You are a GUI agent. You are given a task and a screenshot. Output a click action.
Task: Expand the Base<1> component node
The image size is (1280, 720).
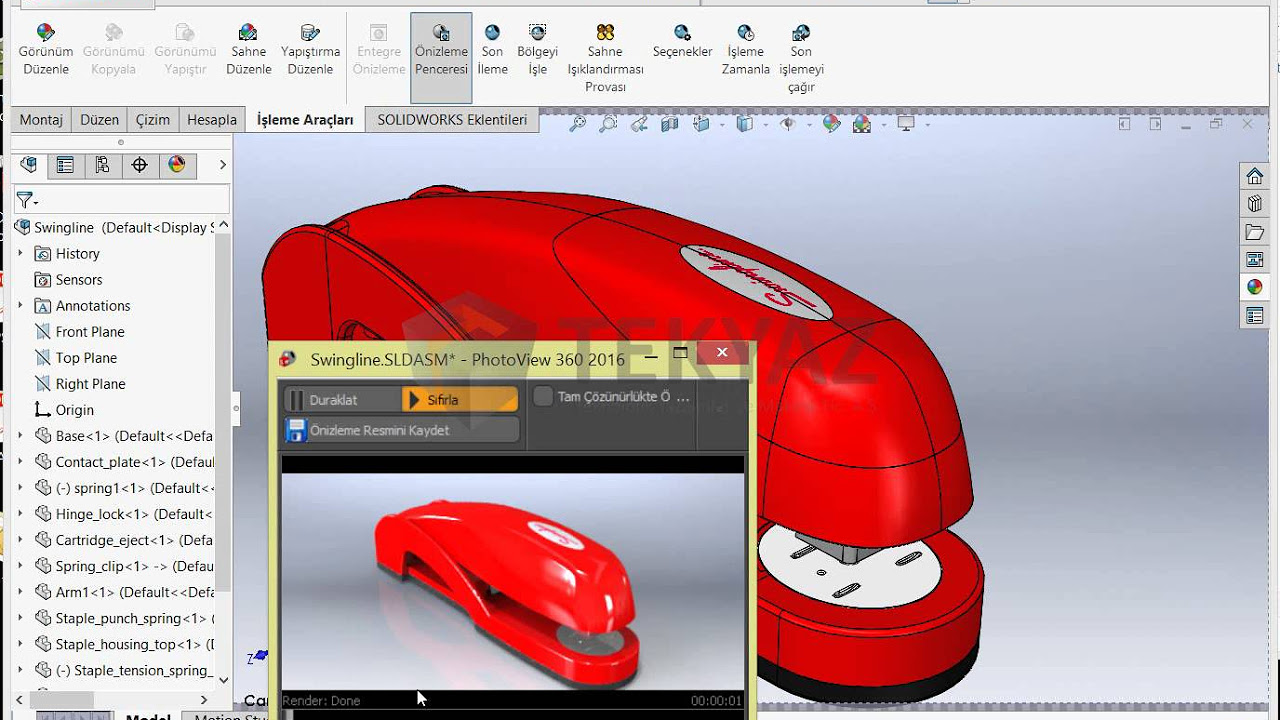click(20, 436)
